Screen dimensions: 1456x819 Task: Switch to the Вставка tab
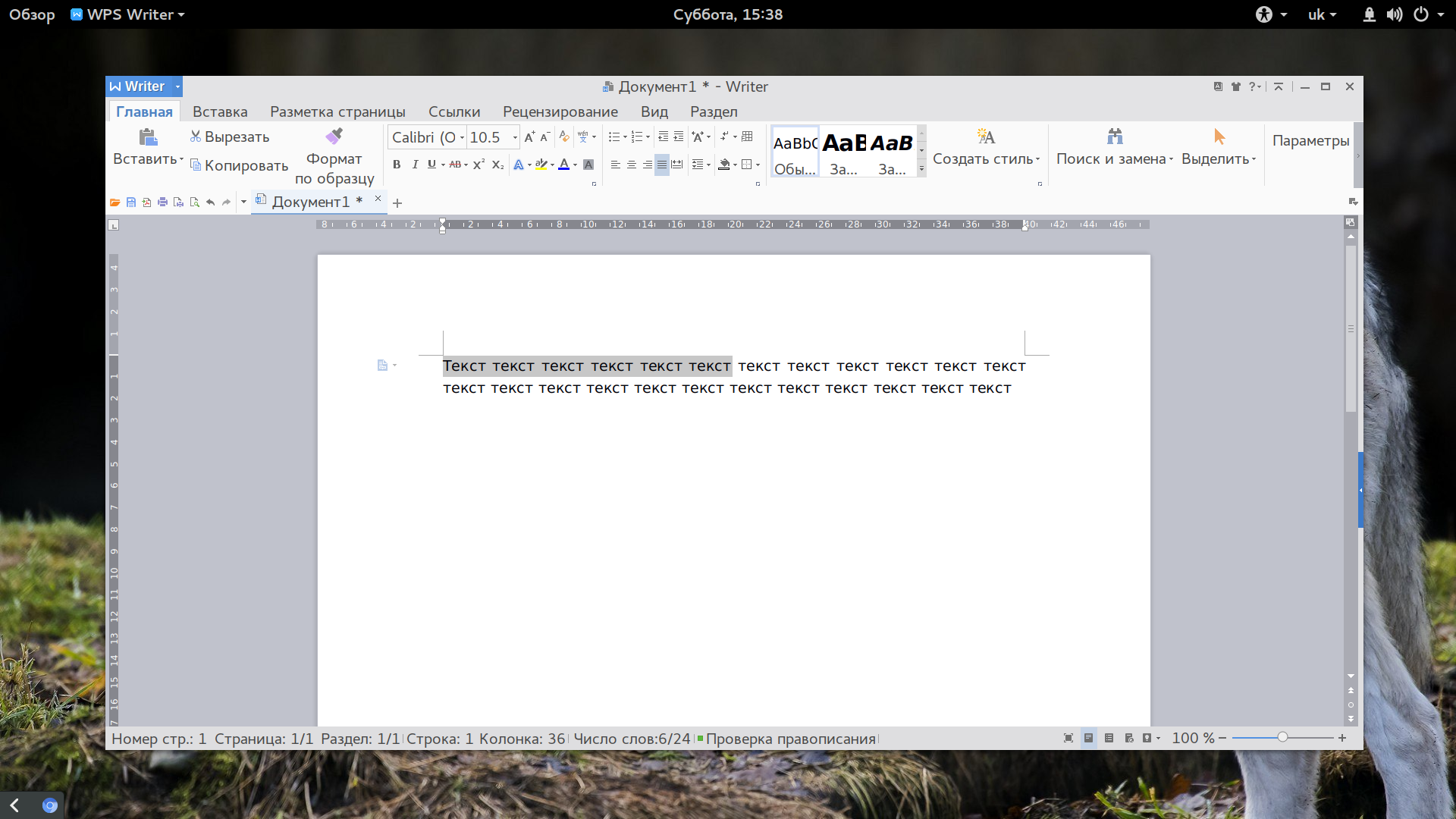(220, 111)
